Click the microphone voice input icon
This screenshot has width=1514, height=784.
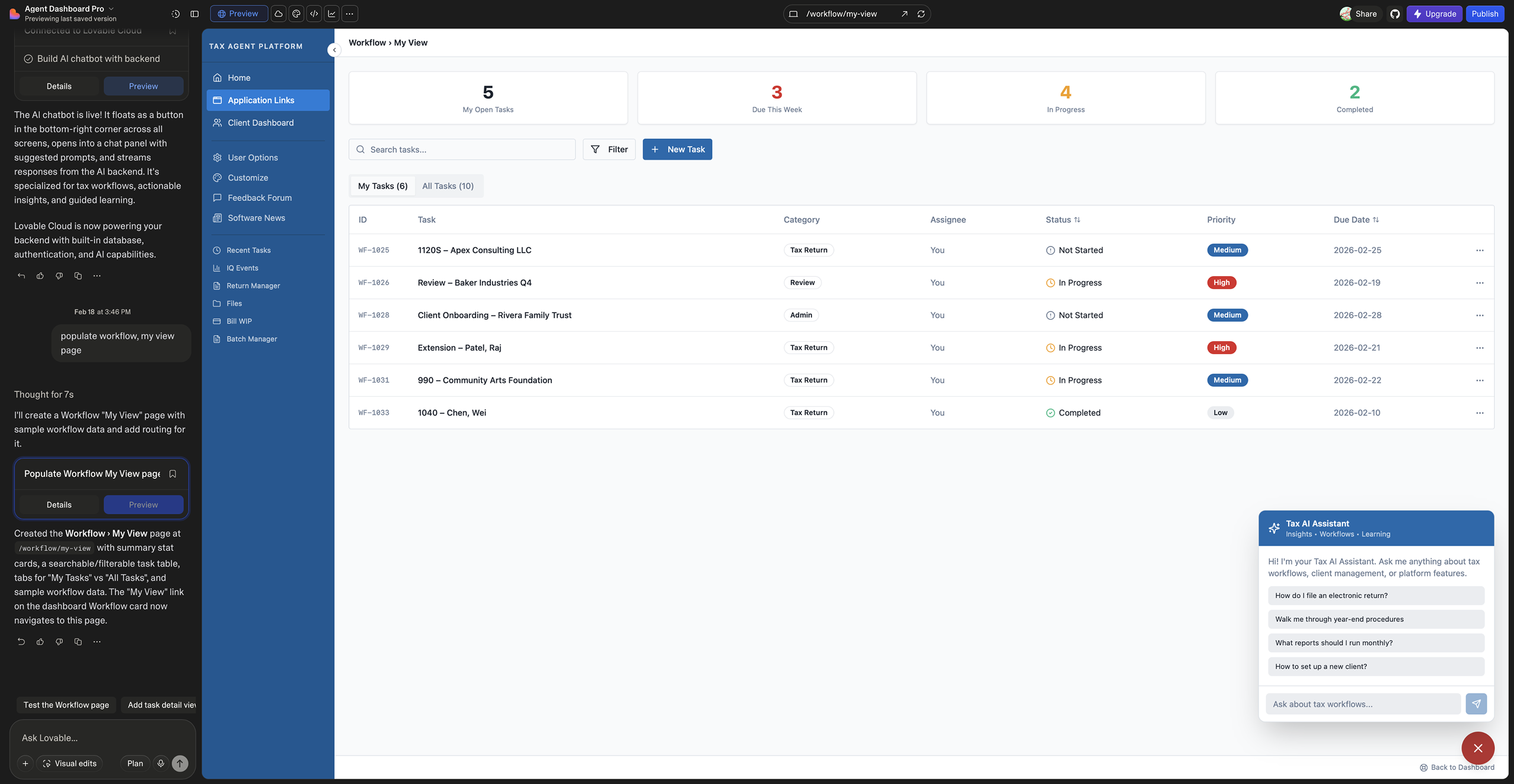click(160, 763)
